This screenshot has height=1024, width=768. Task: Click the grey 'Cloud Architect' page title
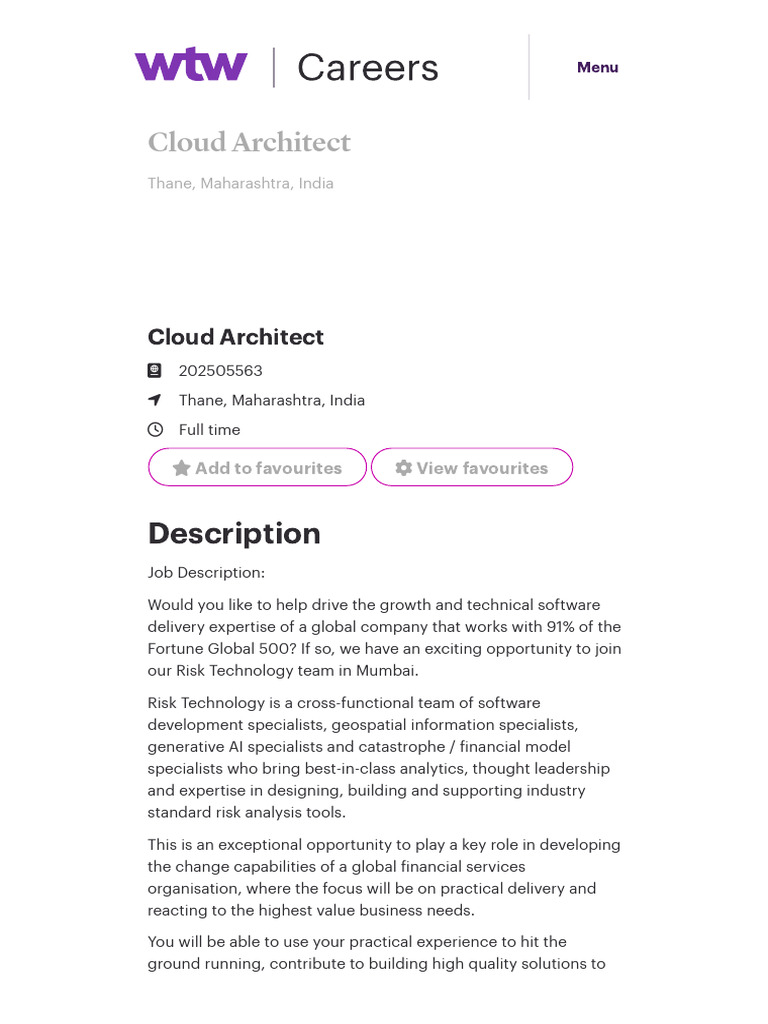249,142
